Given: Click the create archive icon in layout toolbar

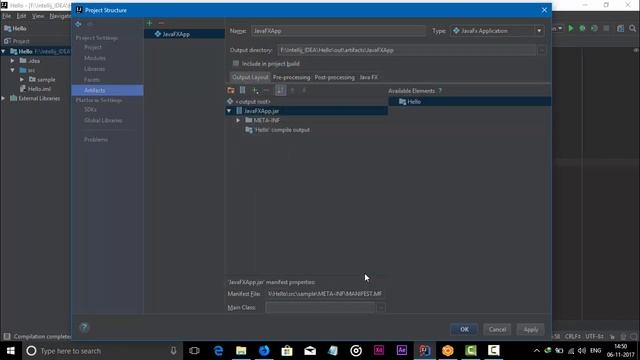Looking at the screenshot, I should [x=242, y=90].
